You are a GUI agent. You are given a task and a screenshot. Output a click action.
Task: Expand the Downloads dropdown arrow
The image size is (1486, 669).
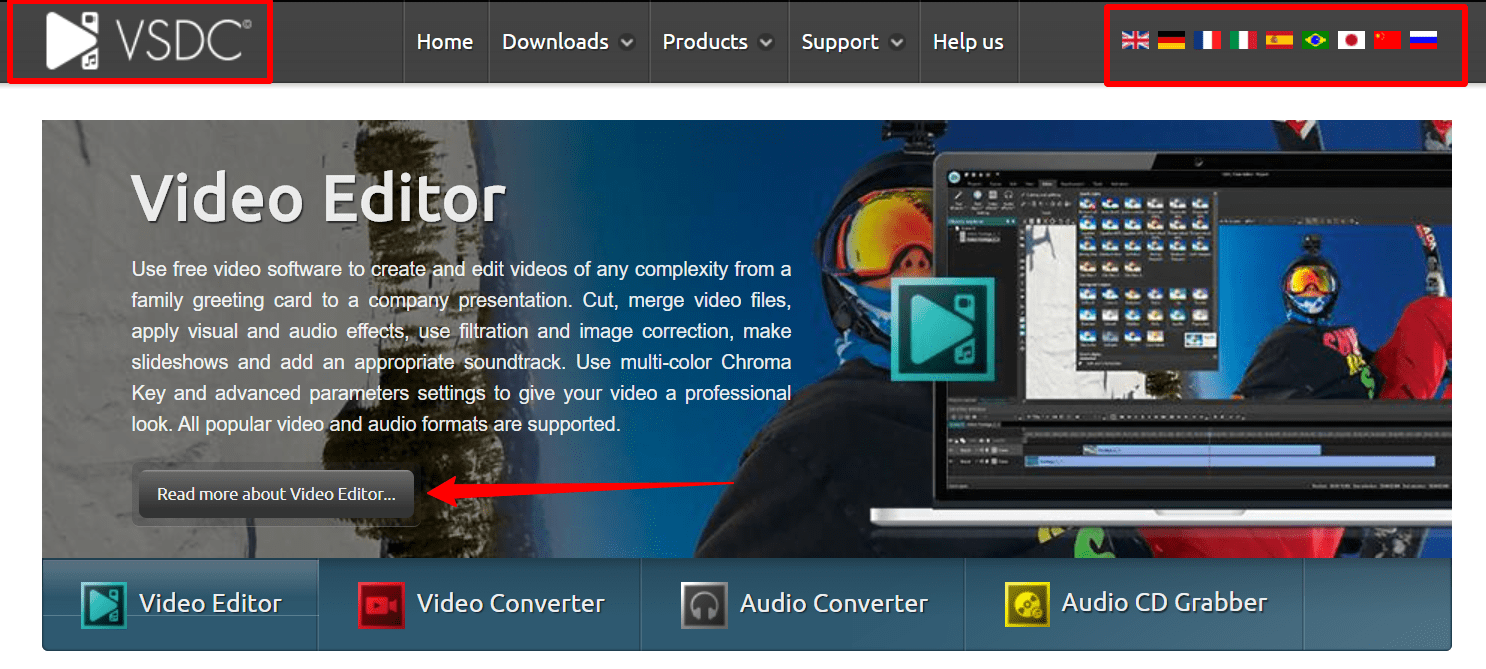pyautogui.click(x=627, y=43)
